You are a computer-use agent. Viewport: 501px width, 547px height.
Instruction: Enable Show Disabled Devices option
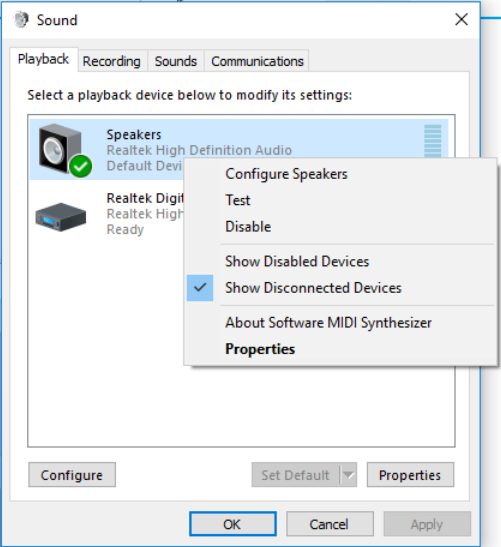point(297,261)
